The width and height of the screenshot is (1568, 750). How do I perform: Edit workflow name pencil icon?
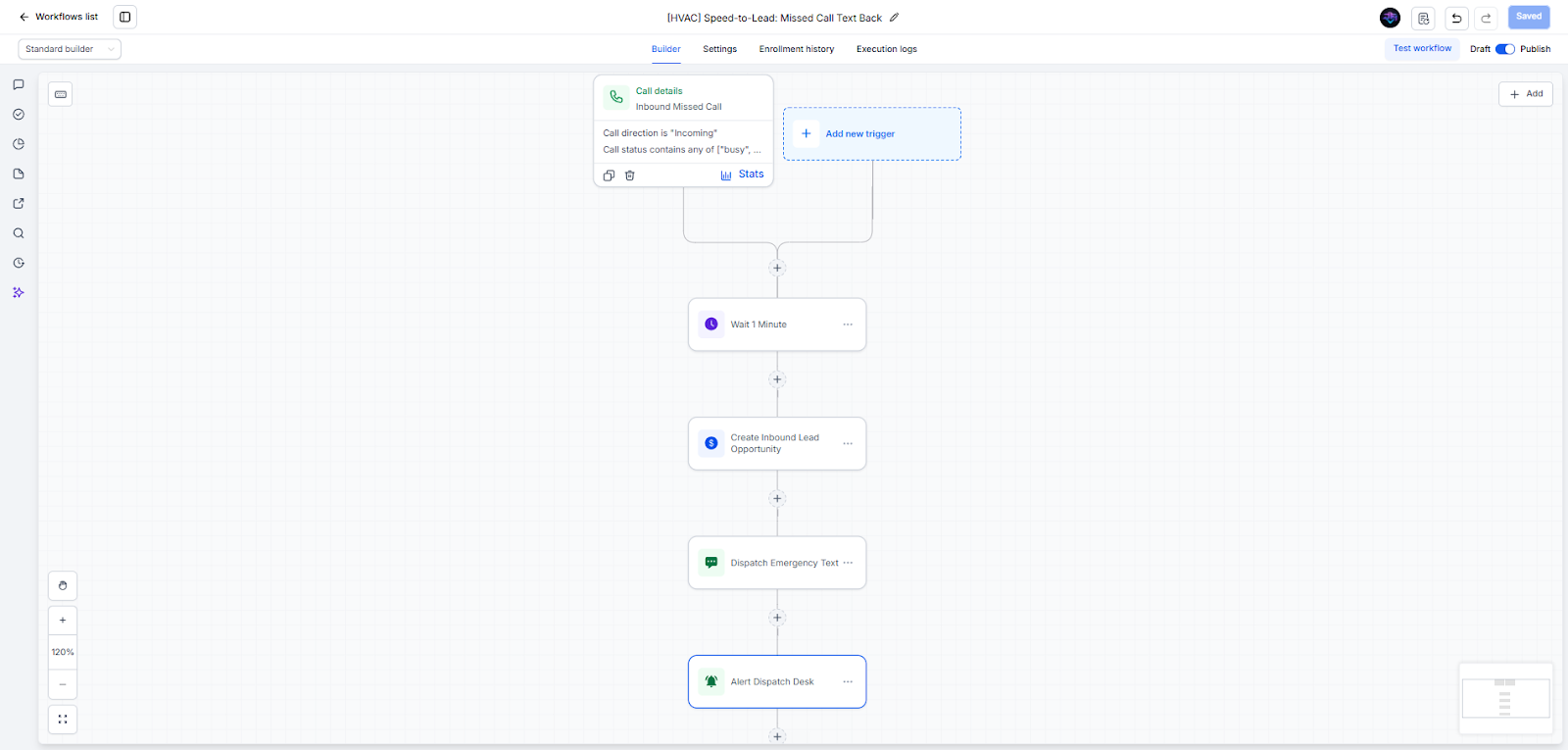pyautogui.click(x=894, y=18)
